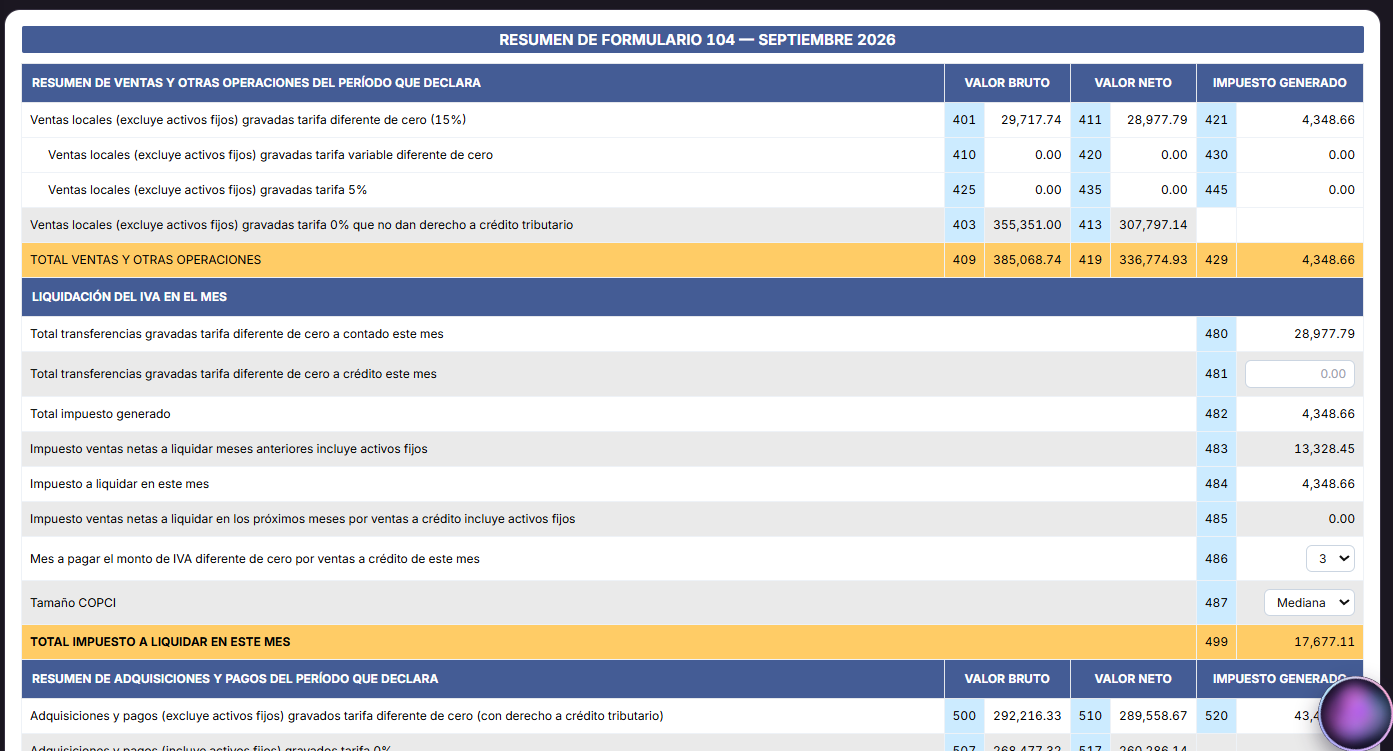Select value 292,216.33 in field 500

[x=1027, y=716]
